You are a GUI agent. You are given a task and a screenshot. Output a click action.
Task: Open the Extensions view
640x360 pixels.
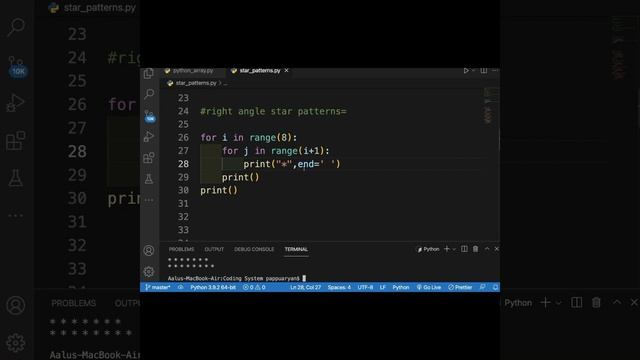(149, 158)
